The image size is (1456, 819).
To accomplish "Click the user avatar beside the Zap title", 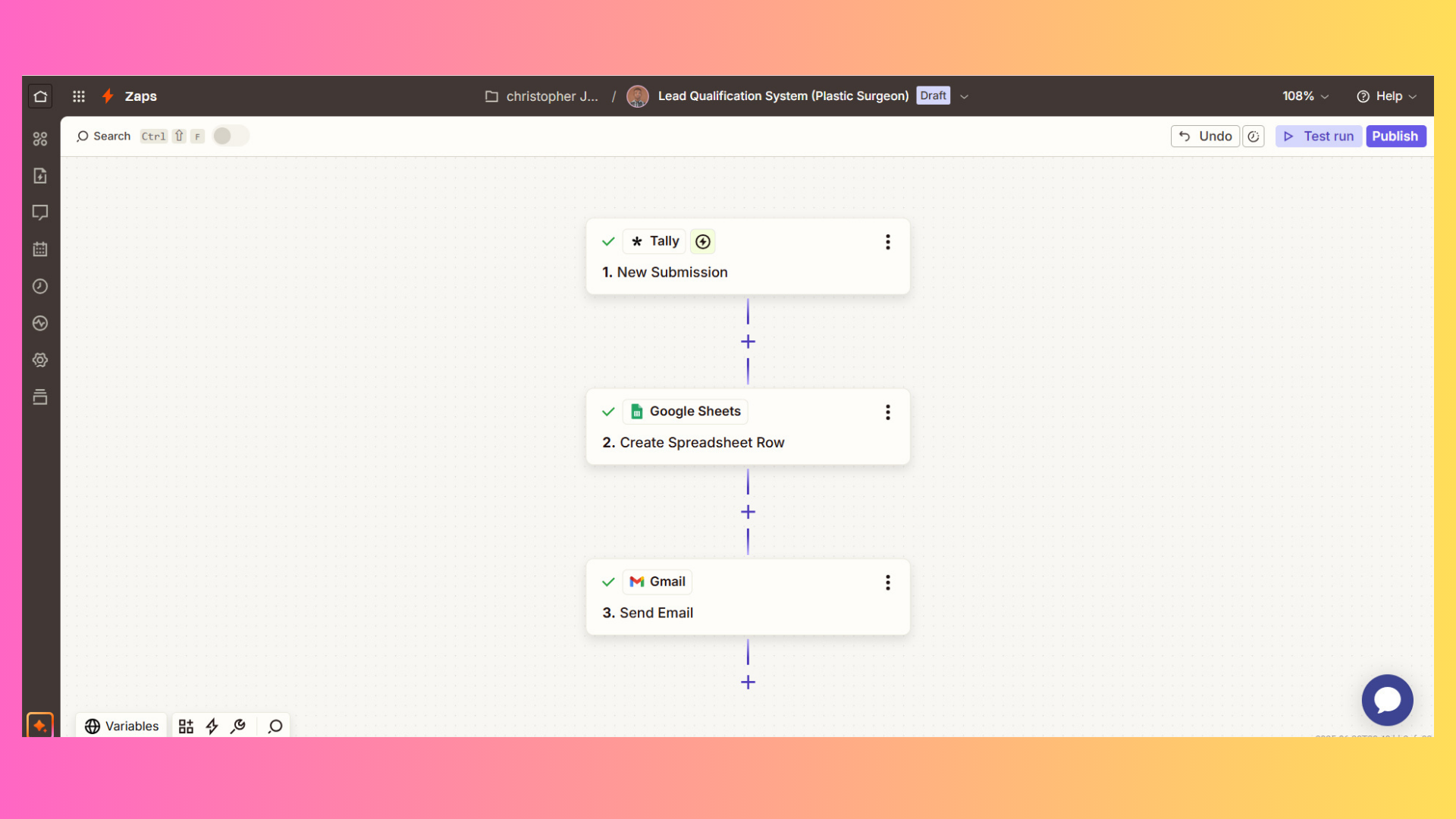I will (x=638, y=96).
